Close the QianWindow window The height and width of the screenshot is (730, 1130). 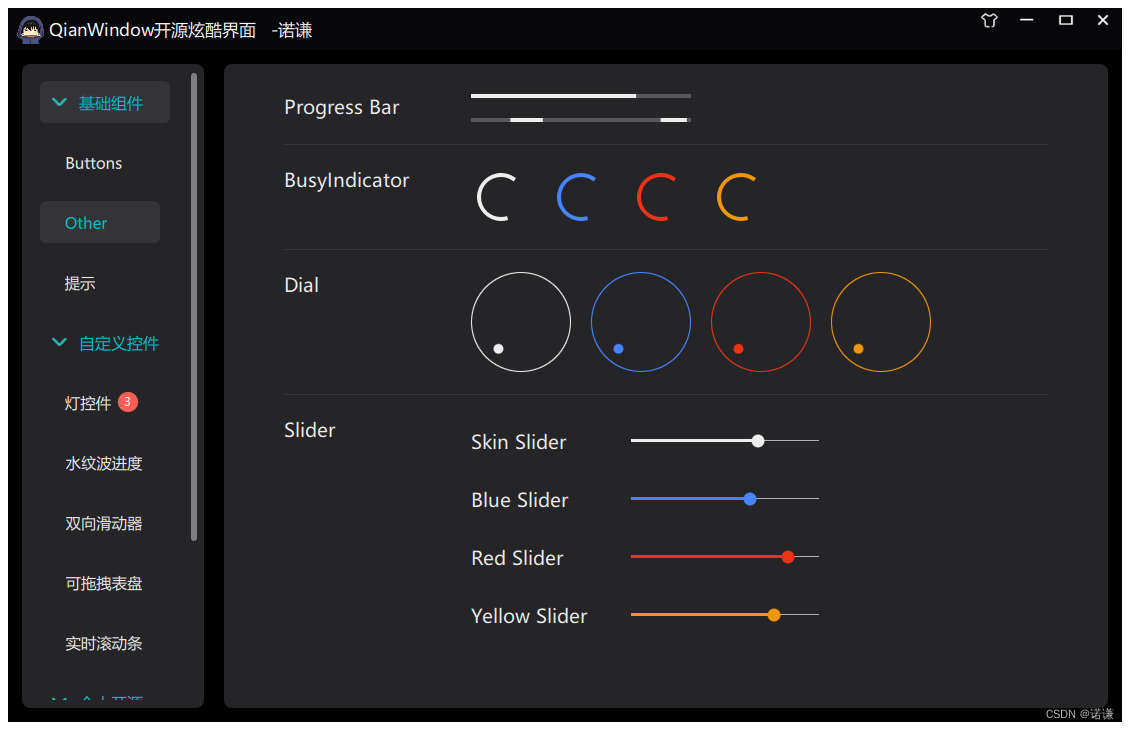(x=1103, y=20)
